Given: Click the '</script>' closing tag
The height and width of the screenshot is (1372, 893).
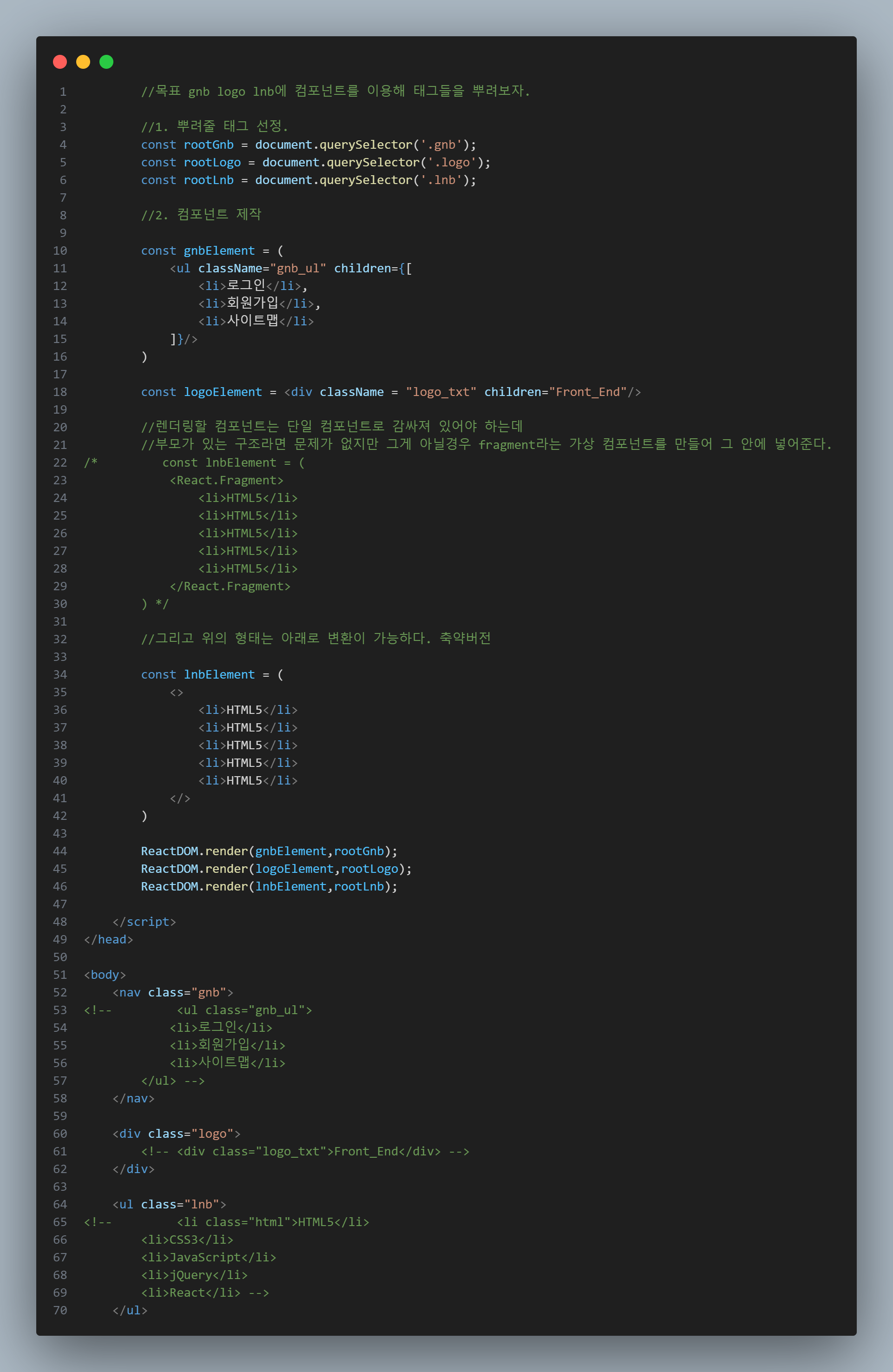Looking at the screenshot, I should coord(144,922).
